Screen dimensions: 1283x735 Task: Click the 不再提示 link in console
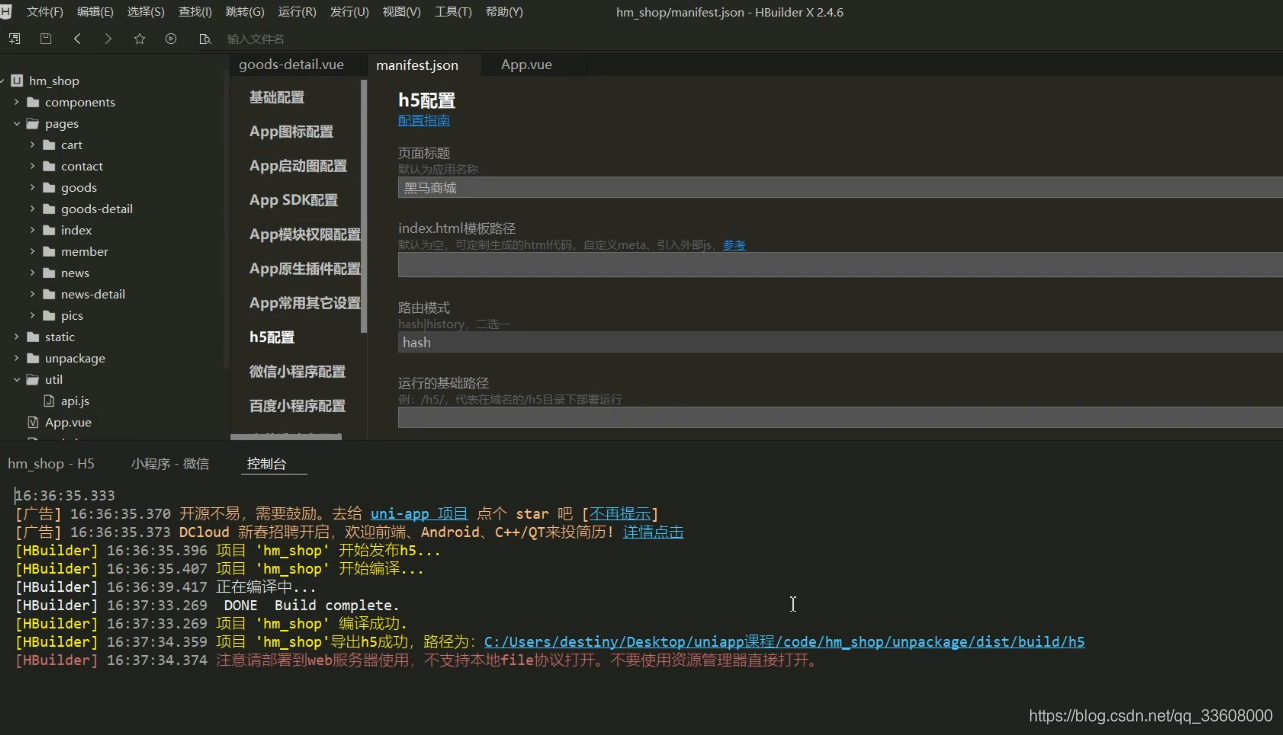coord(619,514)
